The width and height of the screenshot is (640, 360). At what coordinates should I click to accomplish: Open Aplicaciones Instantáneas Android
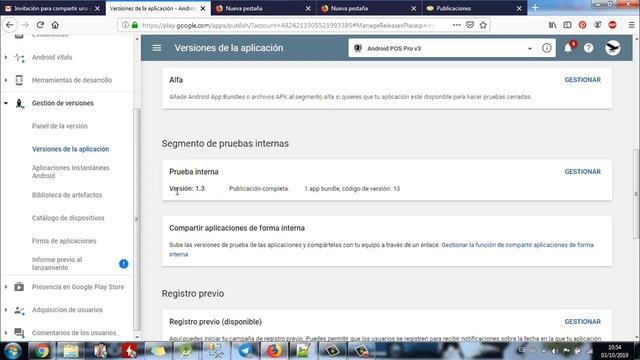71,172
